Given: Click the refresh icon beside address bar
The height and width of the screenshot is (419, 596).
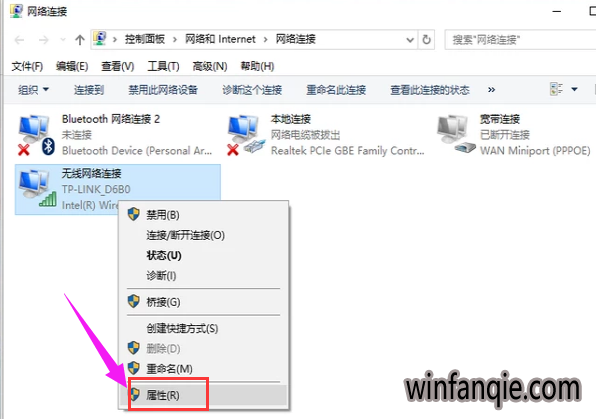Looking at the screenshot, I should pos(426,40).
